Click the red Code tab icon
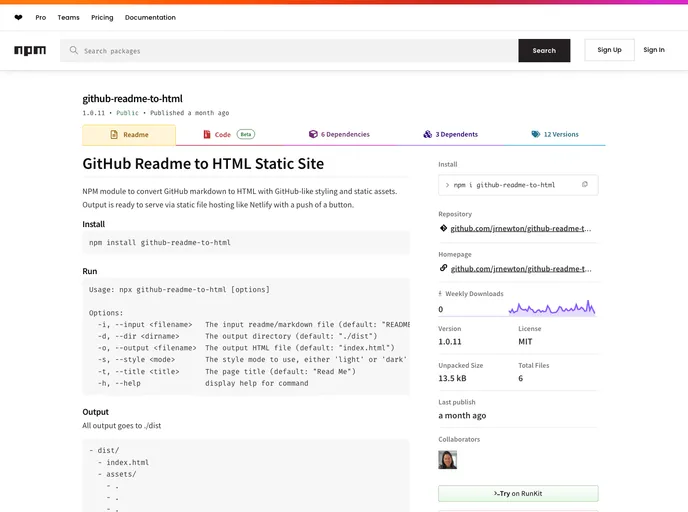The width and height of the screenshot is (688, 512). coord(207,134)
